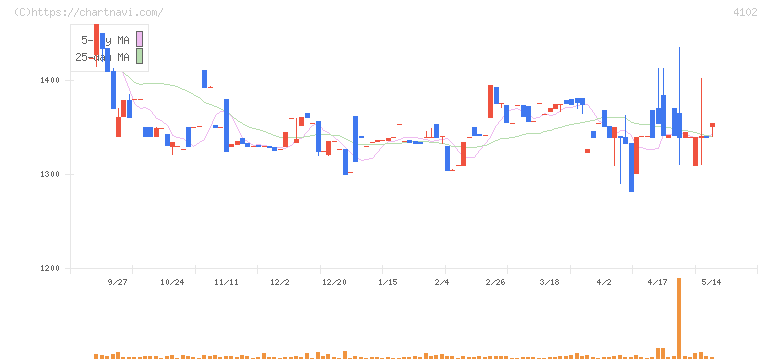The height and width of the screenshot is (361, 772).
Task: Click the tallest orange volume bar
Action: (679, 318)
